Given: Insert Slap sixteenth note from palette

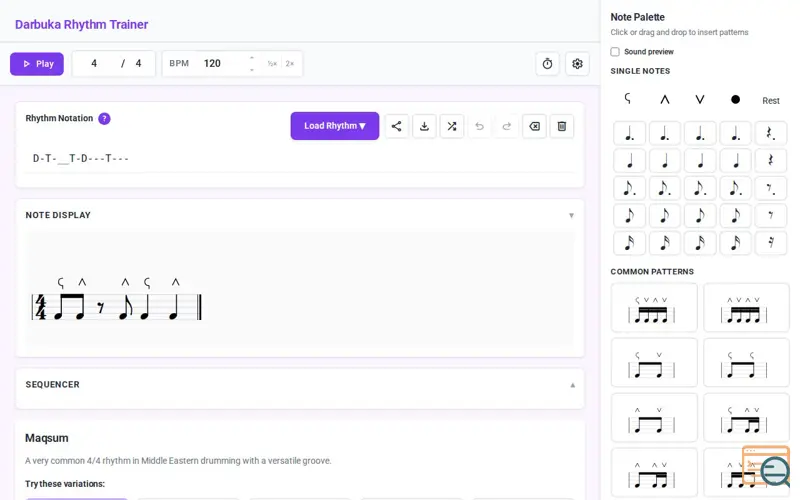Looking at the screenshot, I should pos(735,243).
